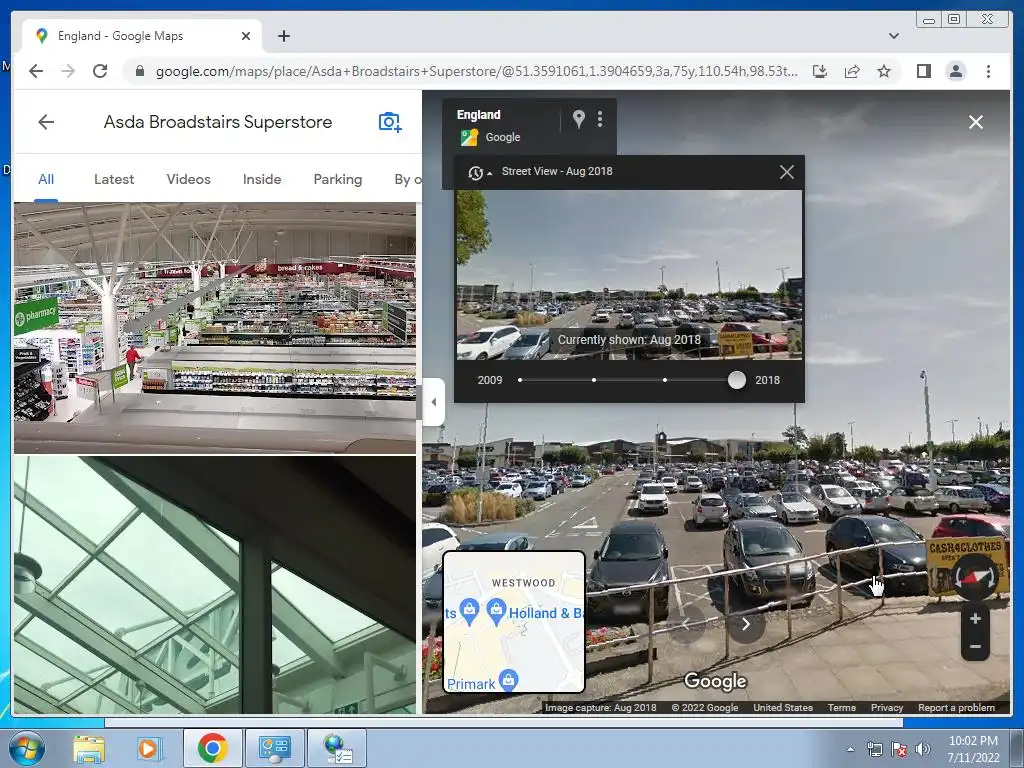
Task: Move back with the left navigation arrow
Action: [x=686, y=624]
